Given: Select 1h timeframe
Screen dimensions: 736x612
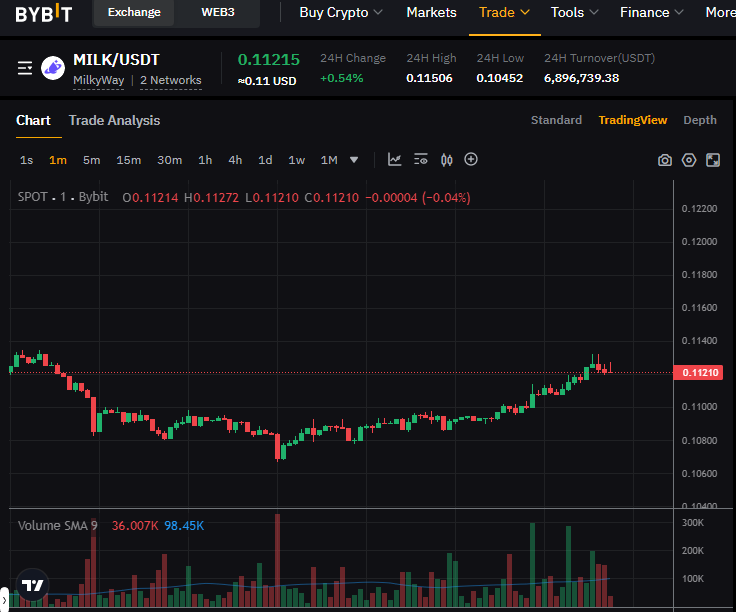Looking at the screenshot, I should click(205, 160).
